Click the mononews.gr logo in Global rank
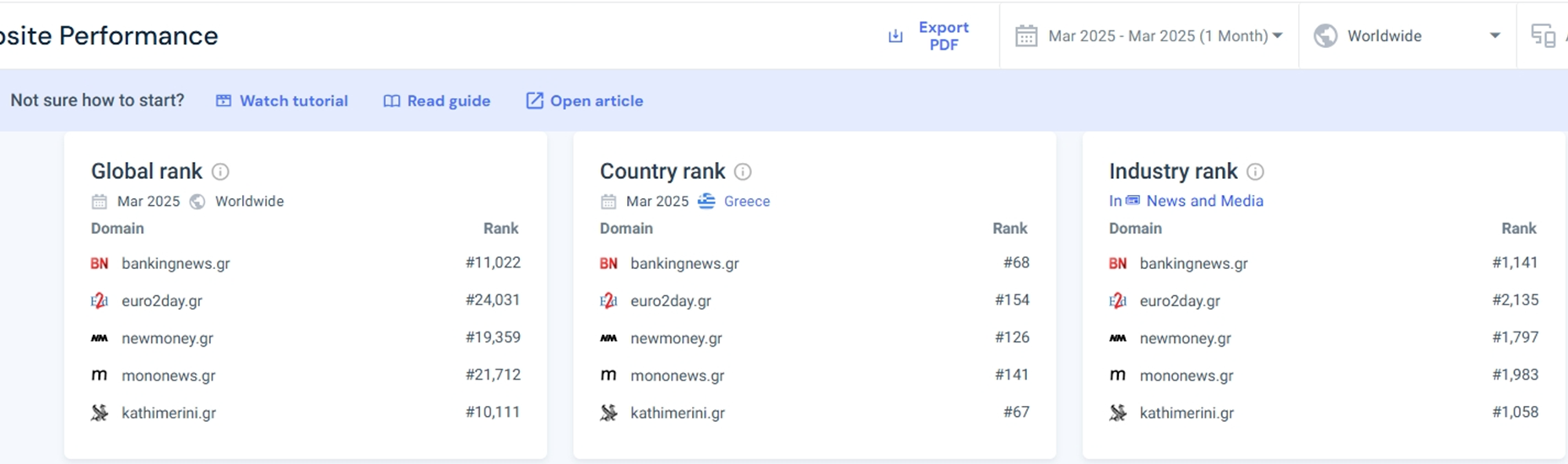 (100, 375)
